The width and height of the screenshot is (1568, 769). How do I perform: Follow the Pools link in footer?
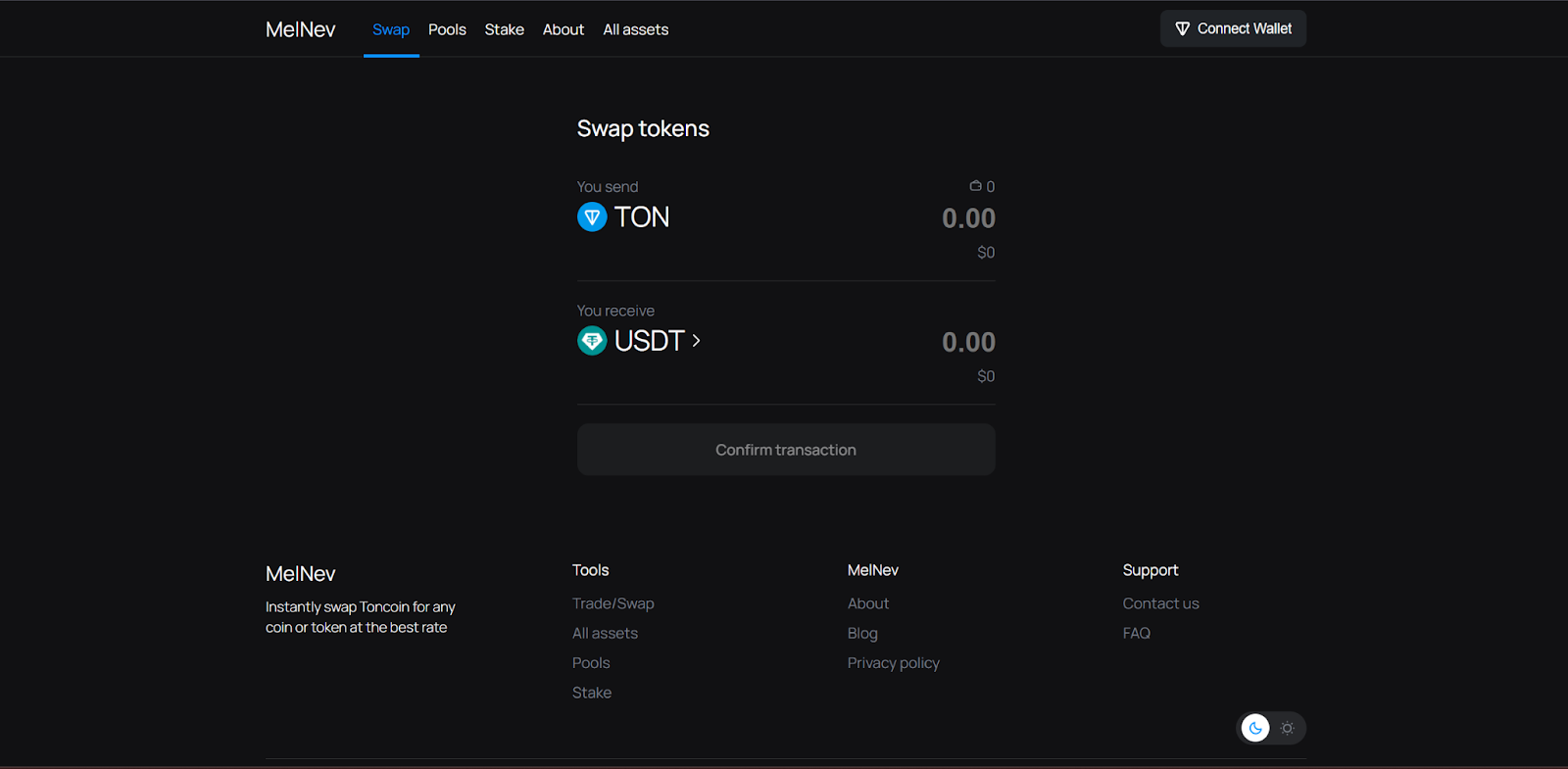pos(591,662)
